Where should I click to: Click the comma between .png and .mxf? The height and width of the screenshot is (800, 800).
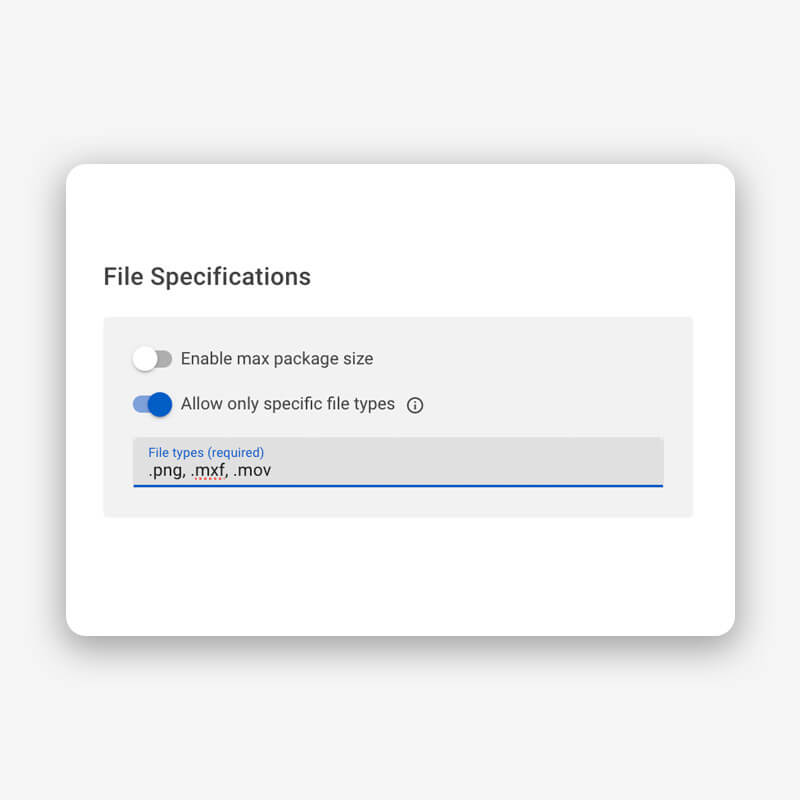[184, 472]
